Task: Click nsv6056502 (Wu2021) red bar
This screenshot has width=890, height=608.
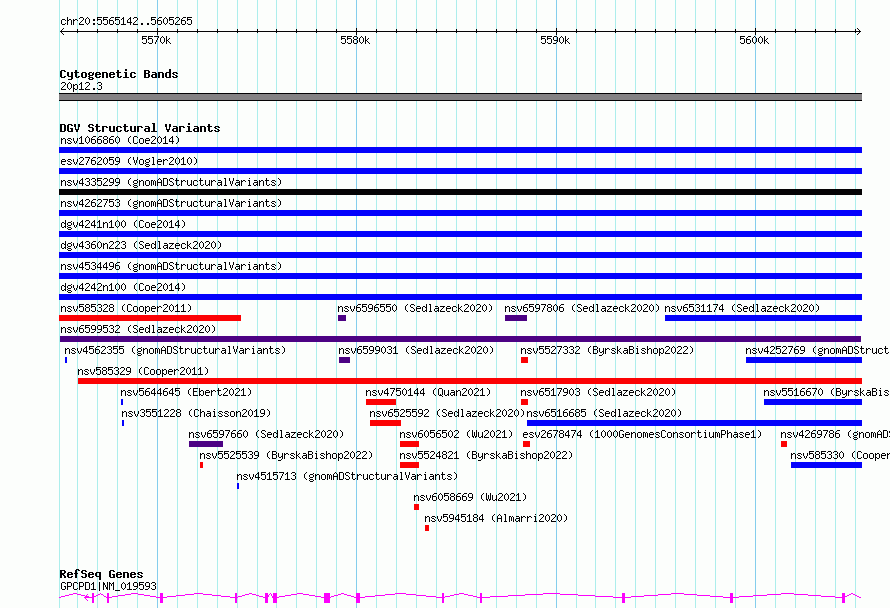Action: click(x=409, y=444)
